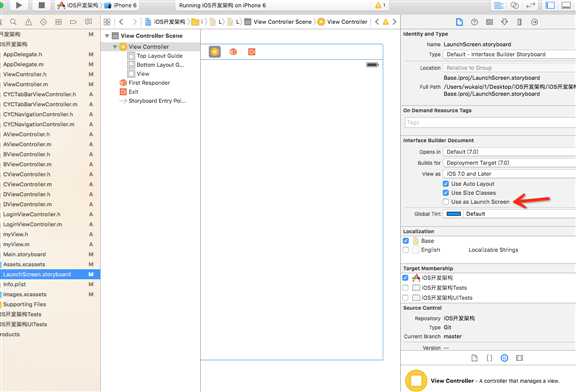Screen dimensions: 576x392
Task: Click the First Responder icon in scene dock
Action: click(x=233, y=52)
